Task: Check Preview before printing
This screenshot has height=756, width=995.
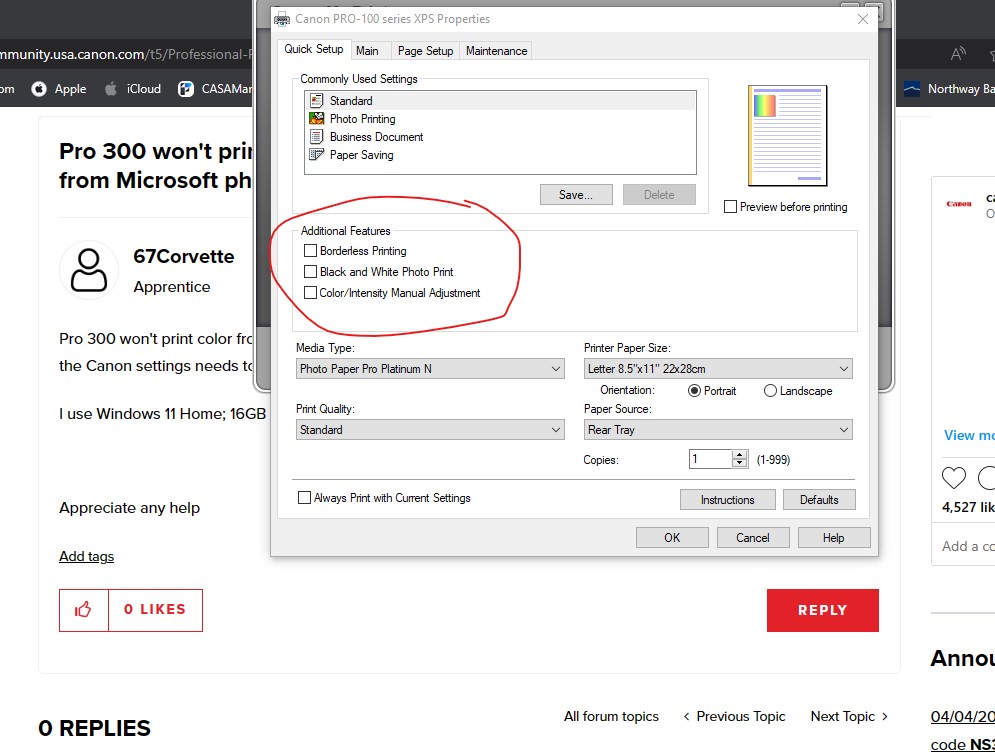Action: (x=730, y=207)
